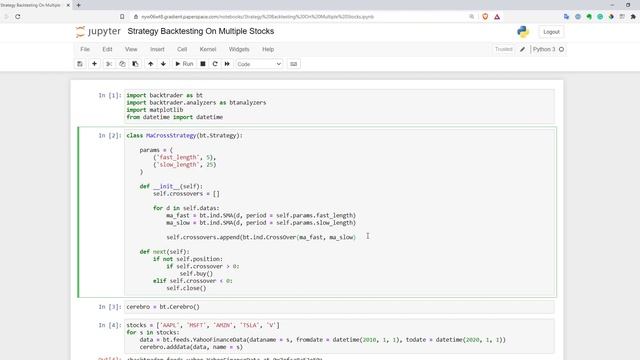Reload the page in browser

18,17
